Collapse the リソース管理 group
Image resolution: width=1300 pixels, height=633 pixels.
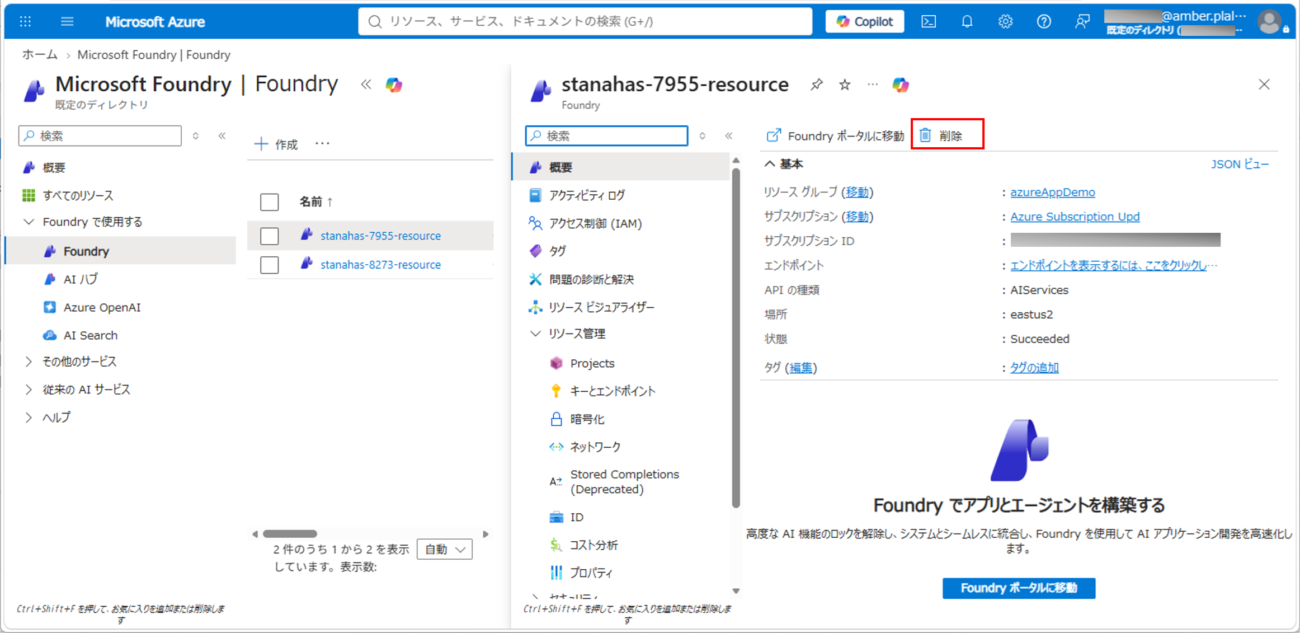[535, 333]
